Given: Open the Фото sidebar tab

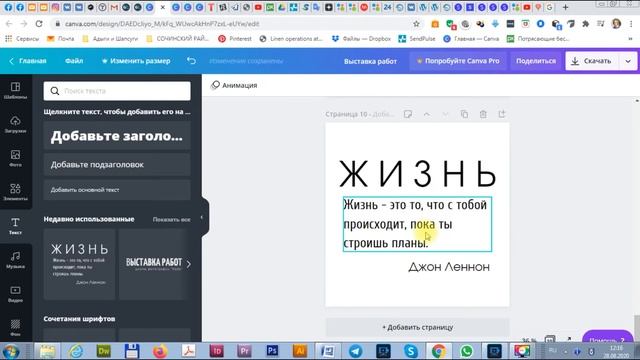Looking at the screenshot, I should [16, 158].
